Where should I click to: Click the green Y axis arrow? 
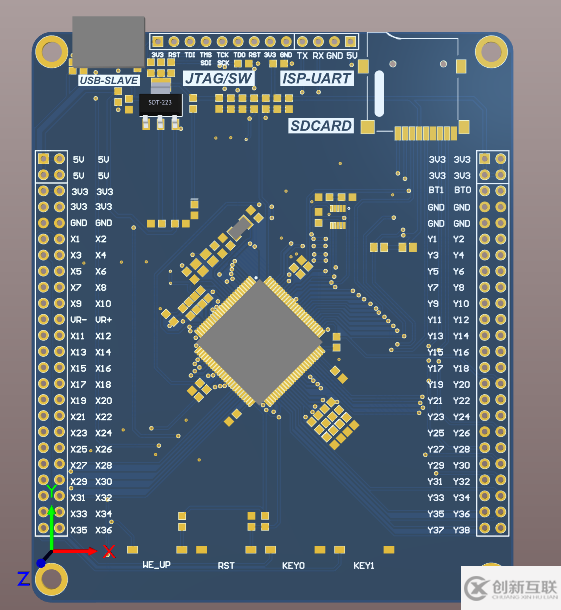click(x=51, y=527)
